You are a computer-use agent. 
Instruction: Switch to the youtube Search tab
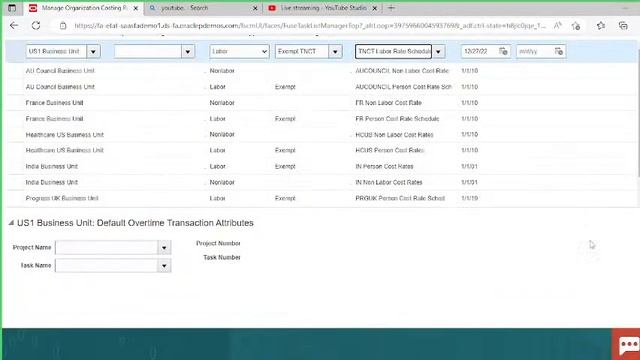click(x=203, y=8)
